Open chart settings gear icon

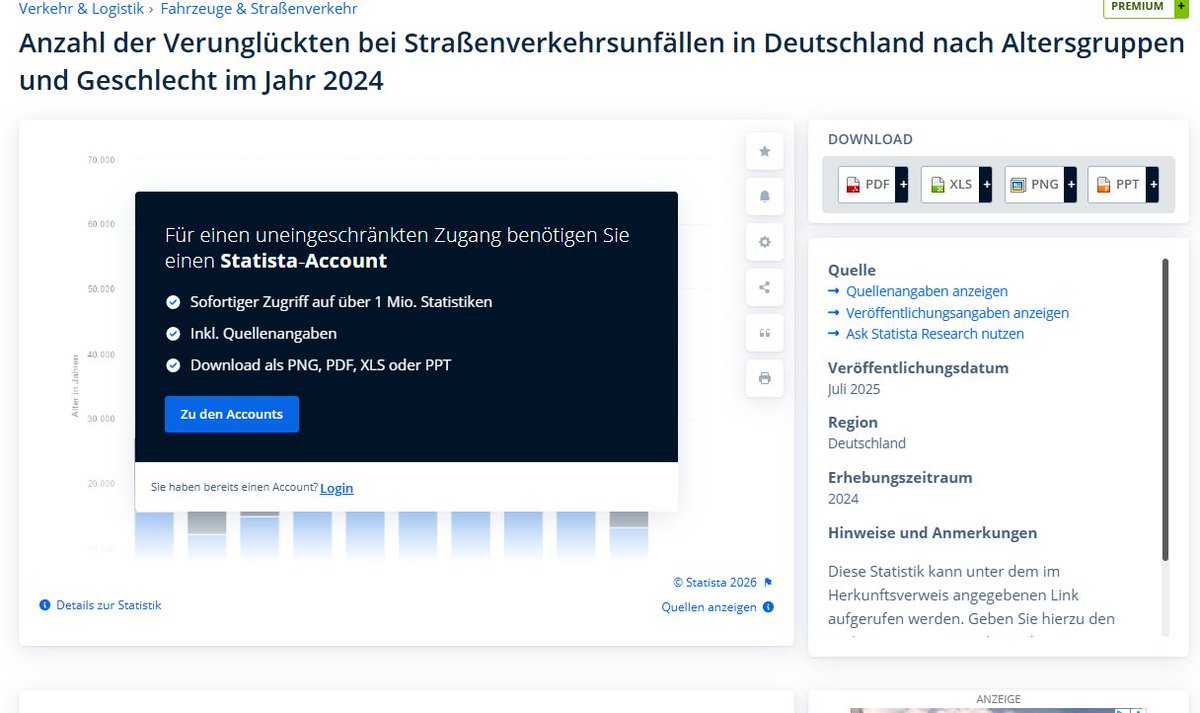click(x=765, y=242)
